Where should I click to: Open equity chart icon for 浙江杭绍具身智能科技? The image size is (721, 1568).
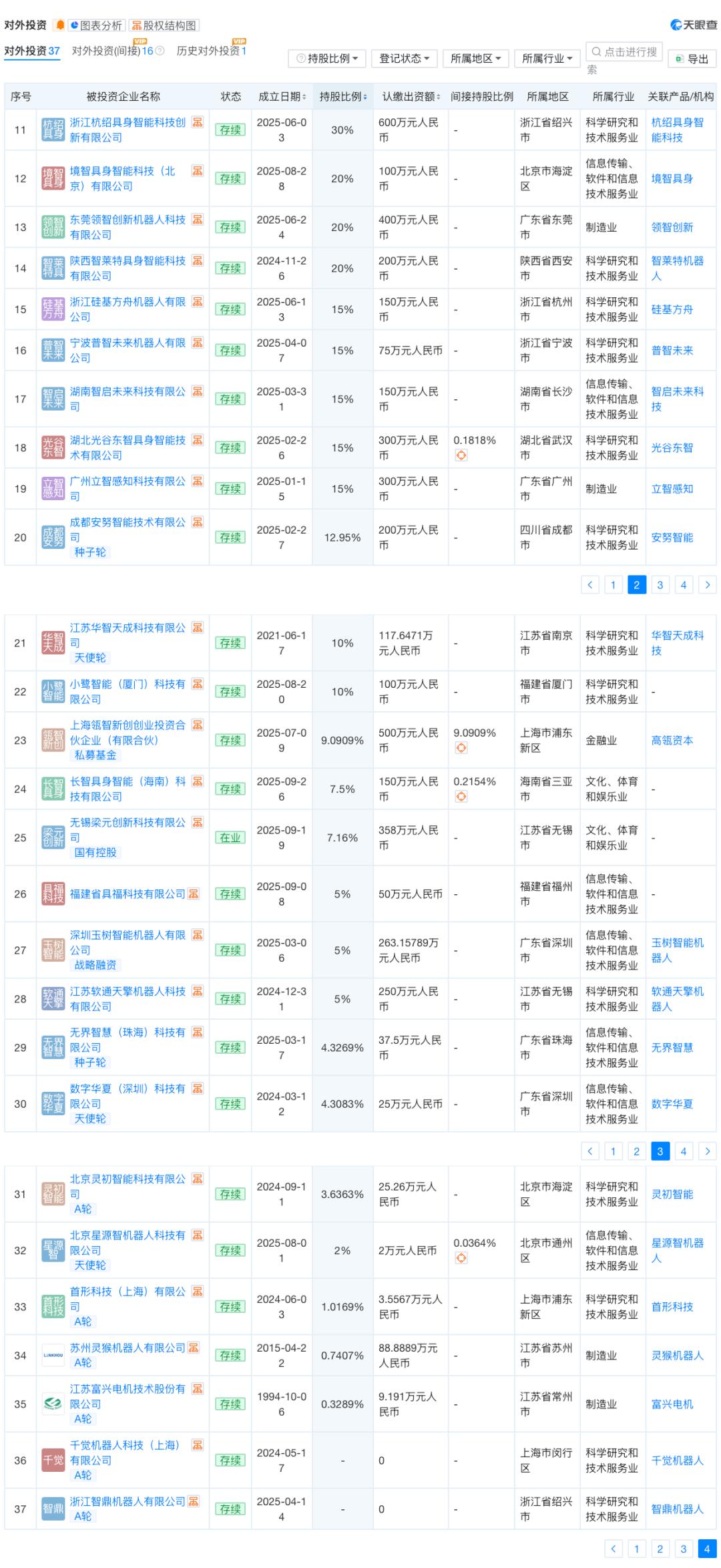(x=198, y=122)
